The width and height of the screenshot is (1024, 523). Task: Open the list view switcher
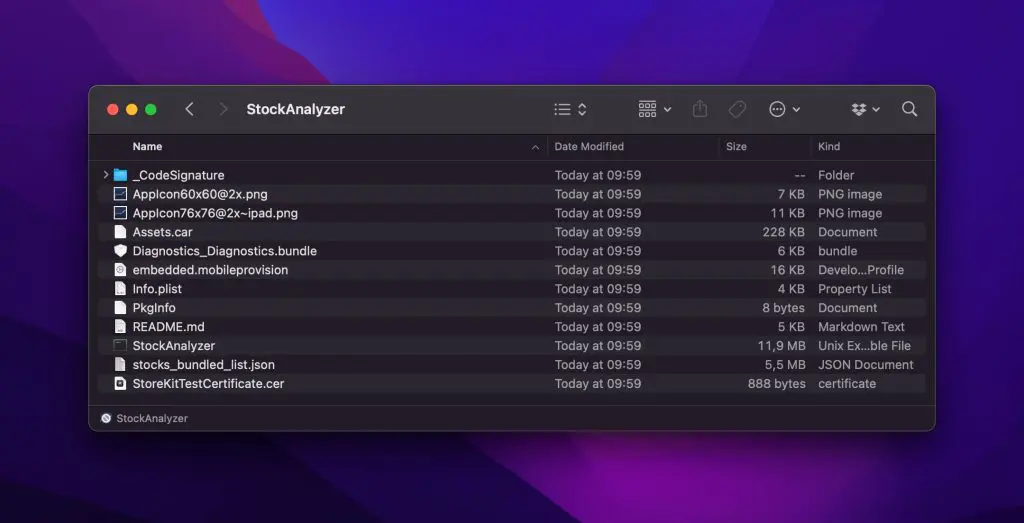point(570,109)
